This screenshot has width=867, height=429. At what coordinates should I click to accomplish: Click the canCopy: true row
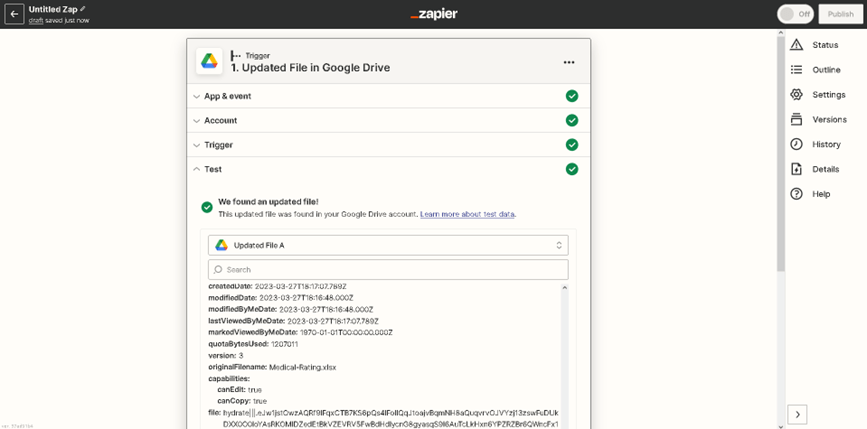click(242, 401)
